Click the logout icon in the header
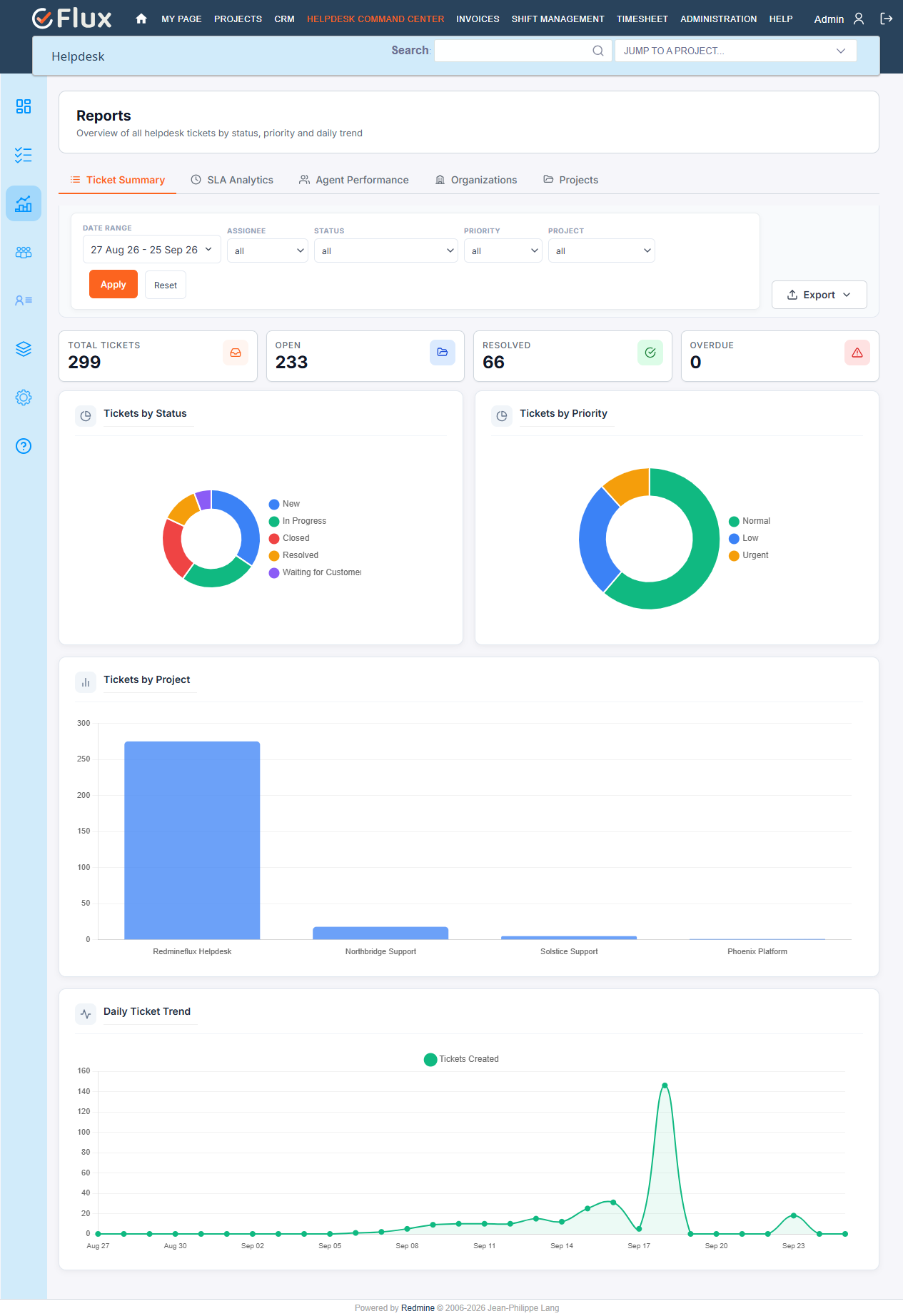Image resolution: width=903 pixels, height=1316 pixels. (x=887, y=19)
